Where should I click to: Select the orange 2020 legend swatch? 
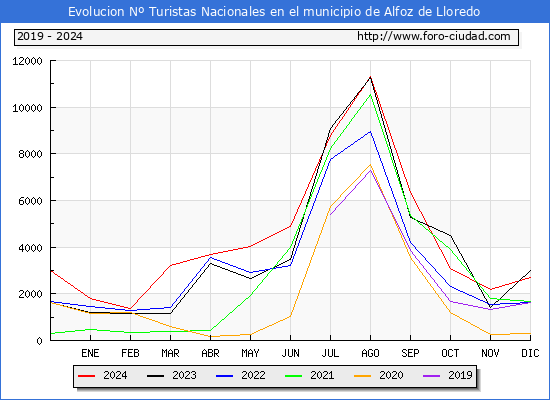[363, 376]
